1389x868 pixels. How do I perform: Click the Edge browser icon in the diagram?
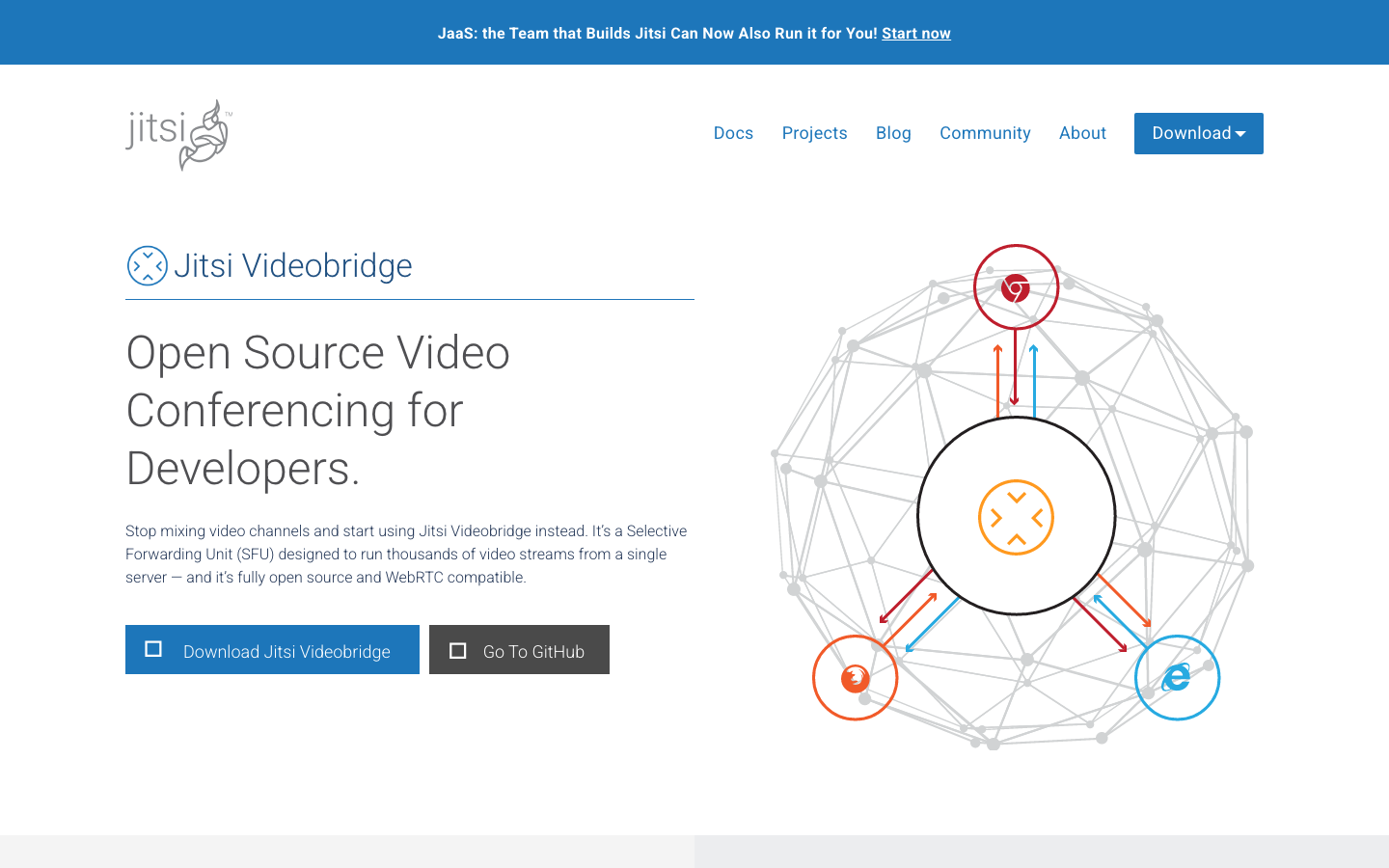1177,678
